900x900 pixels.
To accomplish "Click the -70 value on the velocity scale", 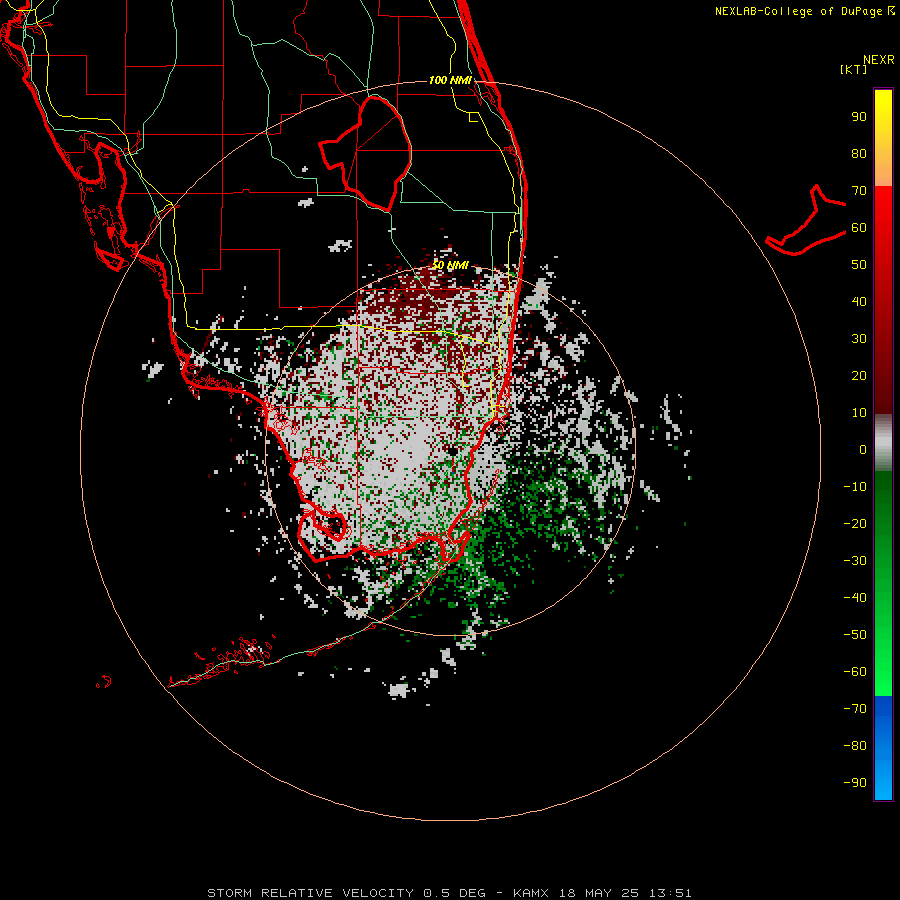I will (x=855, y=708).
